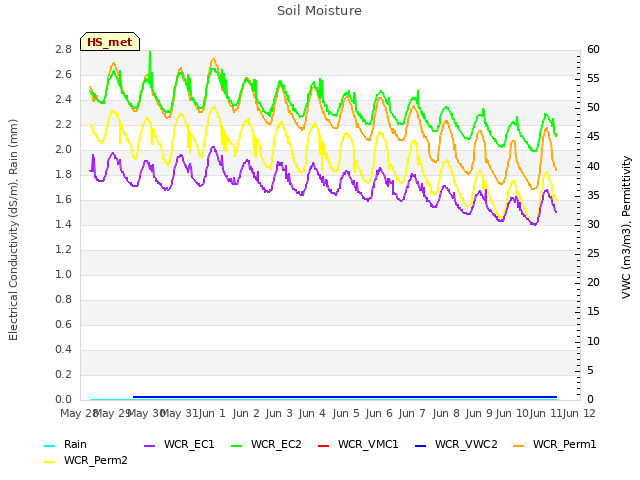
Task: Click the HS_met label badge
Action: [110, 42]
